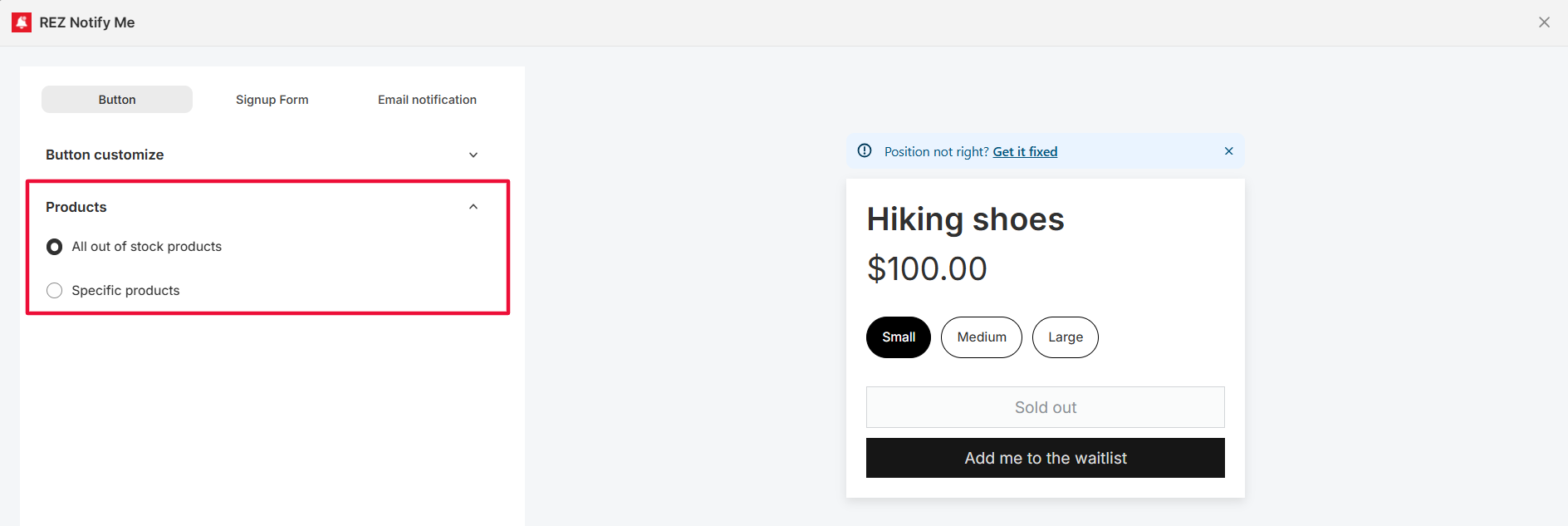Open the Signup Form tab
The image size is (1568, 526).
(x=272, y=100)
